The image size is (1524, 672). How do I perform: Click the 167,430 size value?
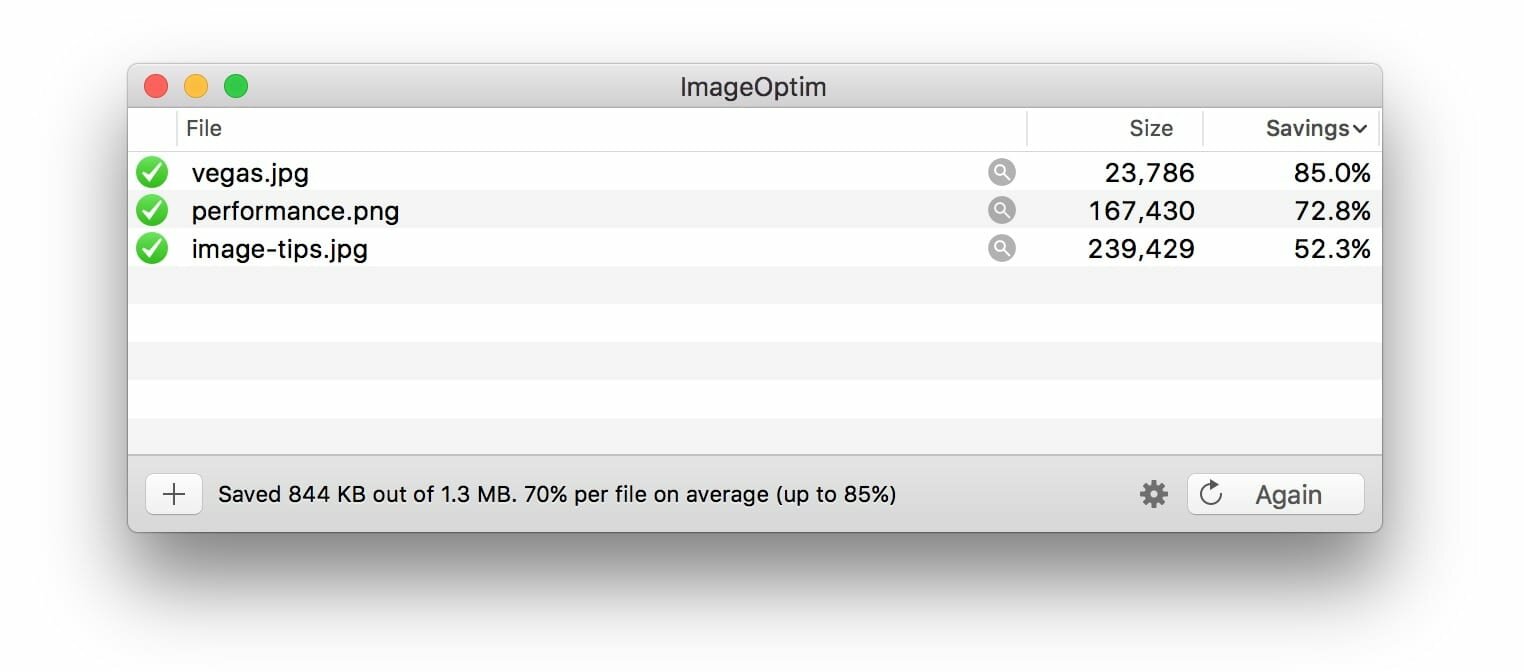(x=1141, y=211)
